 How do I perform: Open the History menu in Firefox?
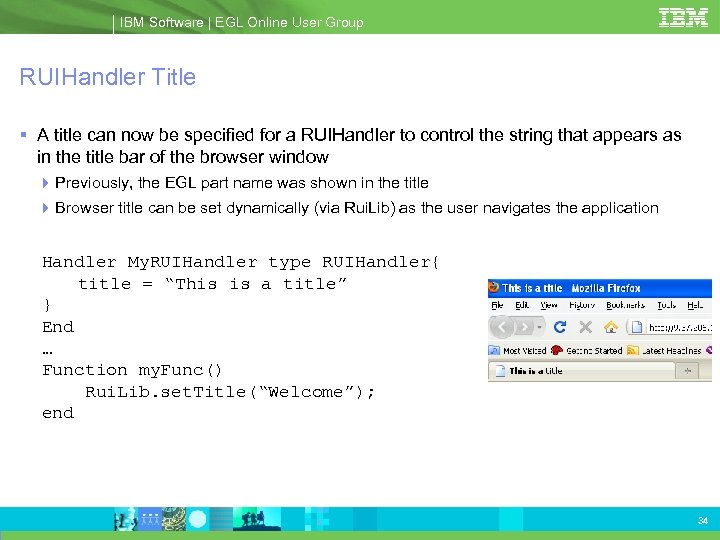[x=582, y=305]
